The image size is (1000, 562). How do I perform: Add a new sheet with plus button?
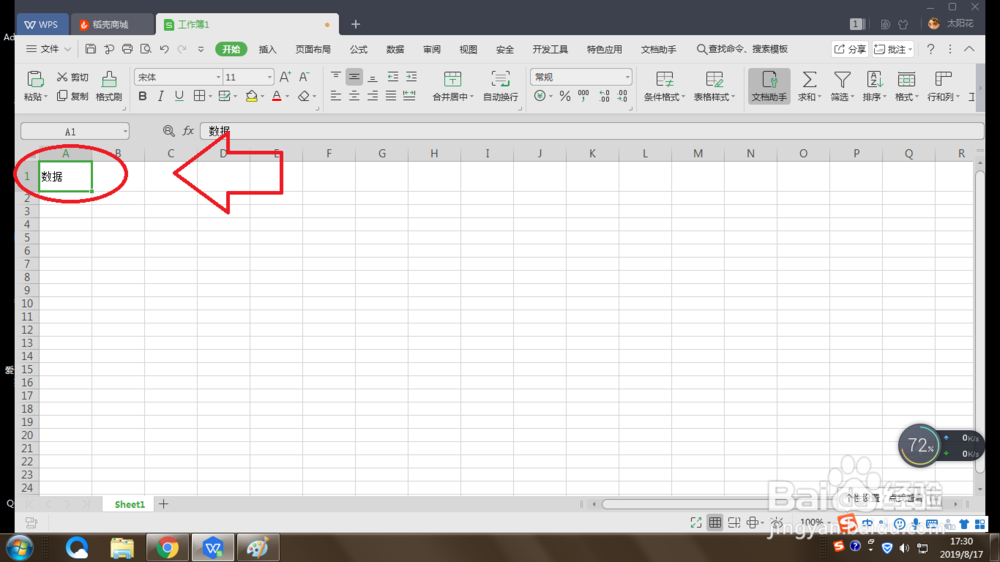point(164,504)
